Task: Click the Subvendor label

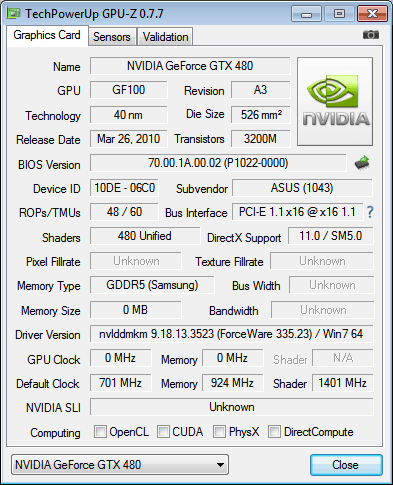Action: pyautogui.click(x=202, y=189)
